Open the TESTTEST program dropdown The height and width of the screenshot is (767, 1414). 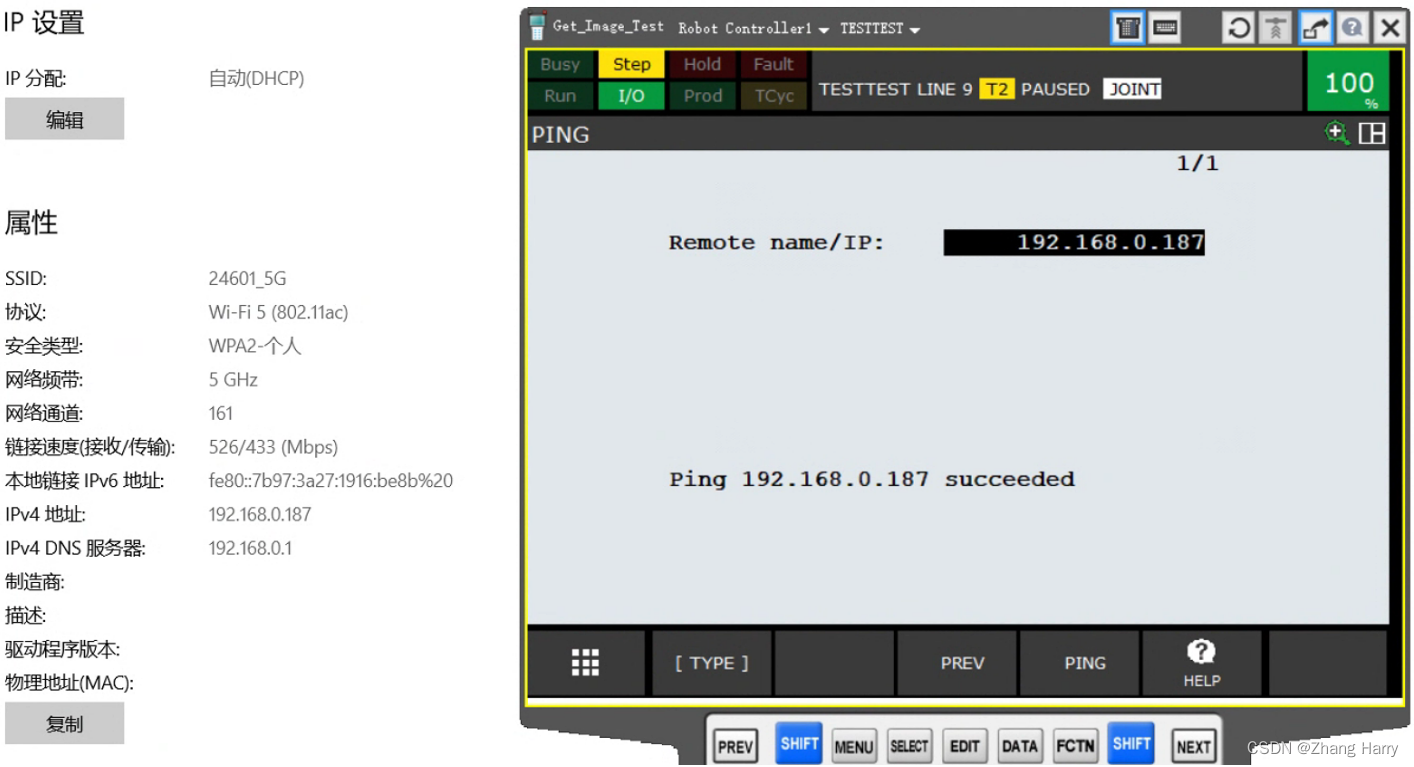(880, 29)
